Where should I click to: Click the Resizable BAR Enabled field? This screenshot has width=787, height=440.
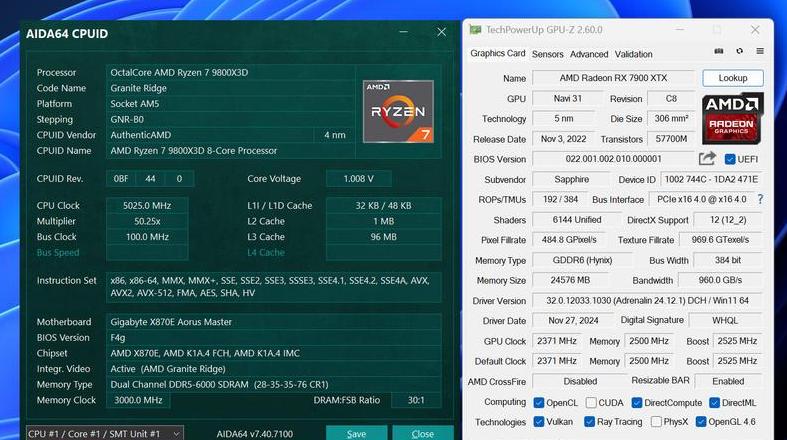tap(728, 381)
